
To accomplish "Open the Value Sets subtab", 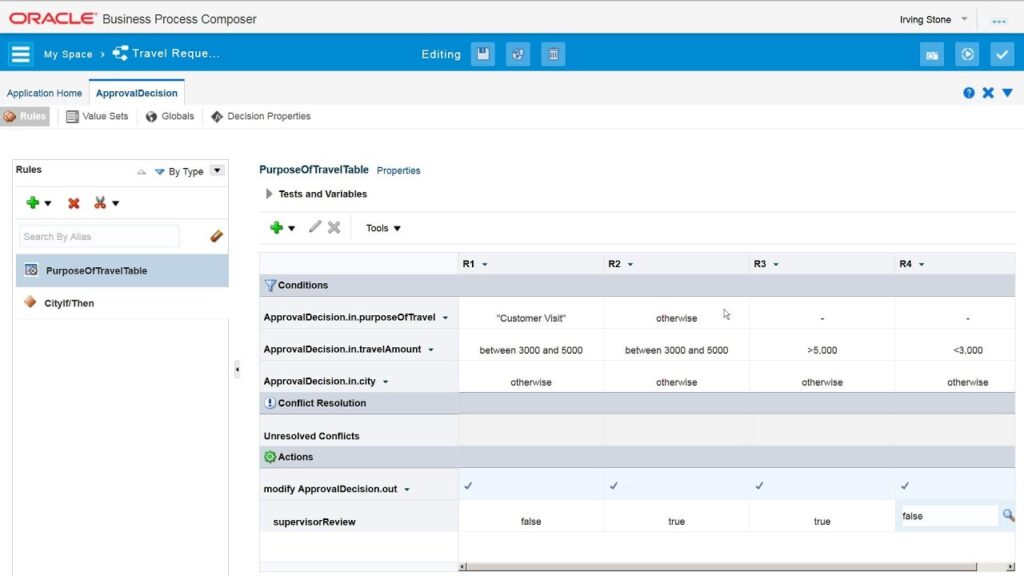I will click(97, 116).
